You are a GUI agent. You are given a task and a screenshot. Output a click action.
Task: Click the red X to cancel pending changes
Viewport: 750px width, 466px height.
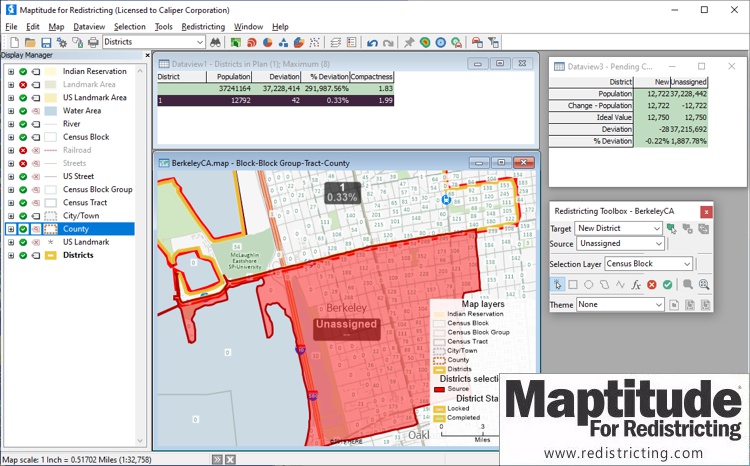point(651,284)
